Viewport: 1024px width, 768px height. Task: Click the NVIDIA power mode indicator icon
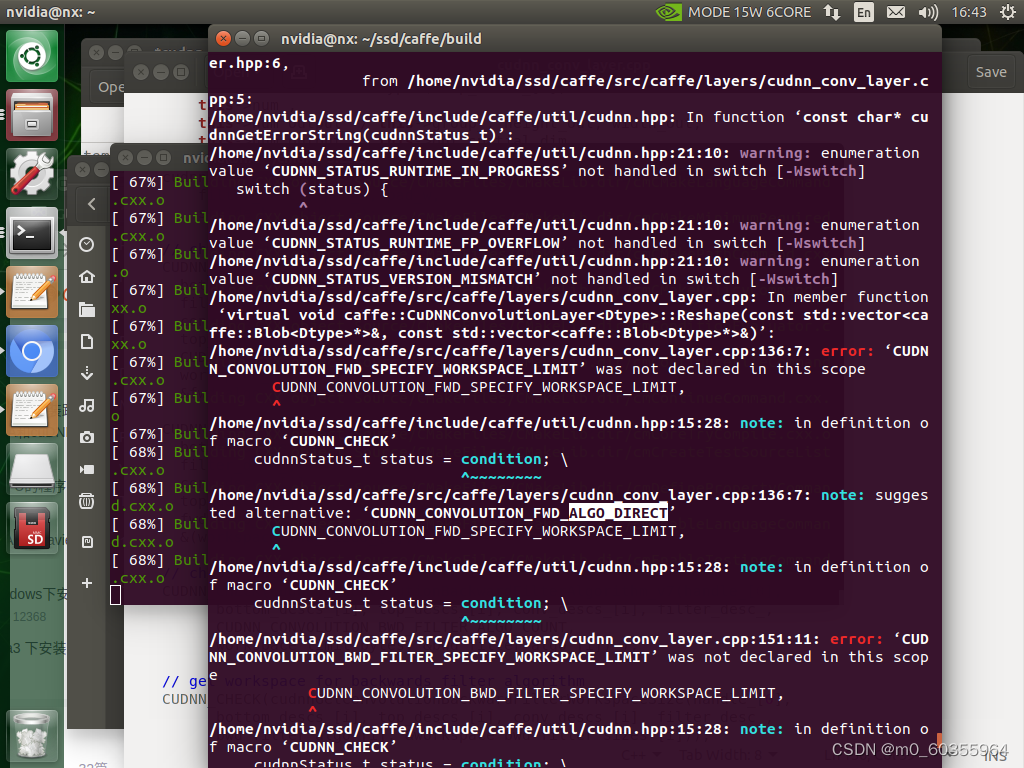tap(669, 12)
